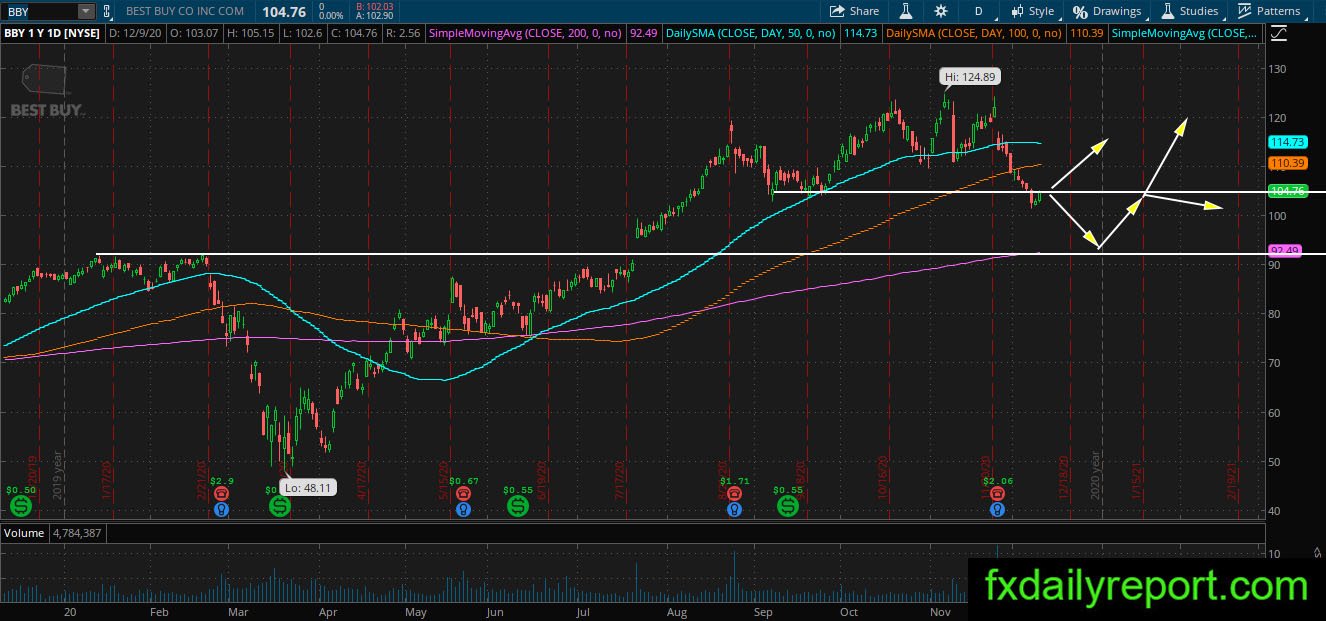Click the $2.06 earnings phone icon
The image size is (1326, 621).
click(997, 494)
